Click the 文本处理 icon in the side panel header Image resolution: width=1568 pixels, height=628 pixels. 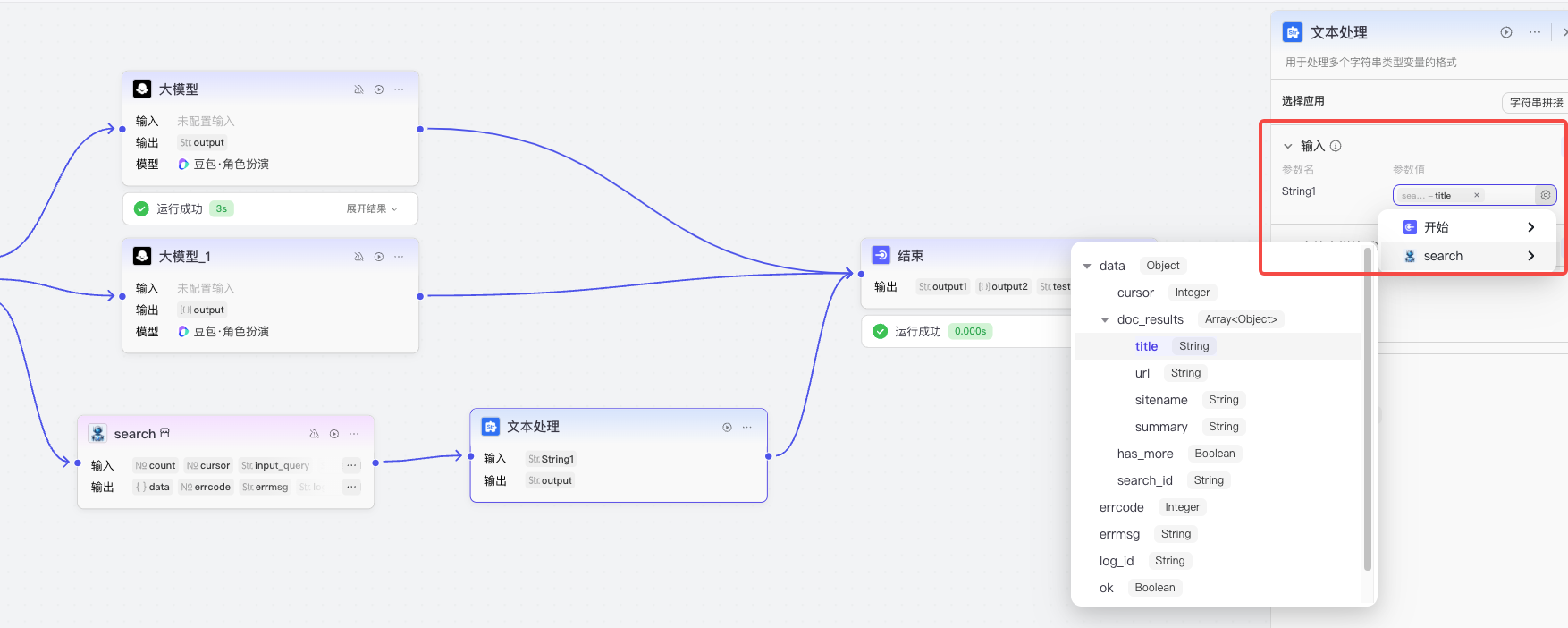coord(1293,32)
